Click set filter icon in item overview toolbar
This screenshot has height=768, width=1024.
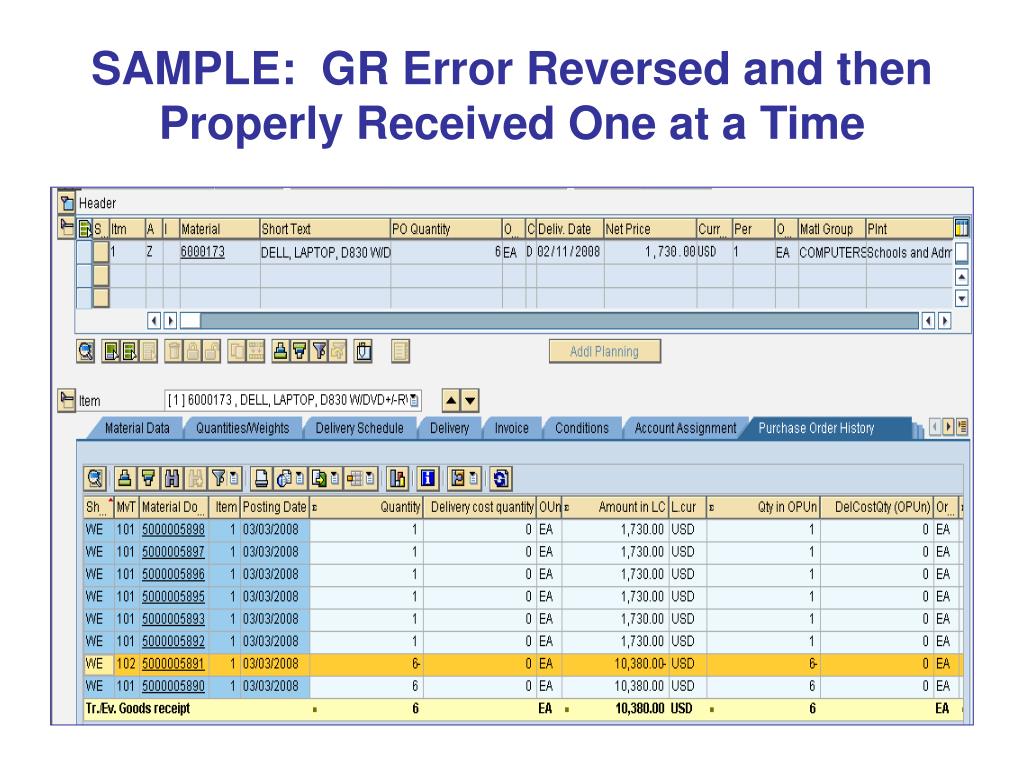(319, 351)
